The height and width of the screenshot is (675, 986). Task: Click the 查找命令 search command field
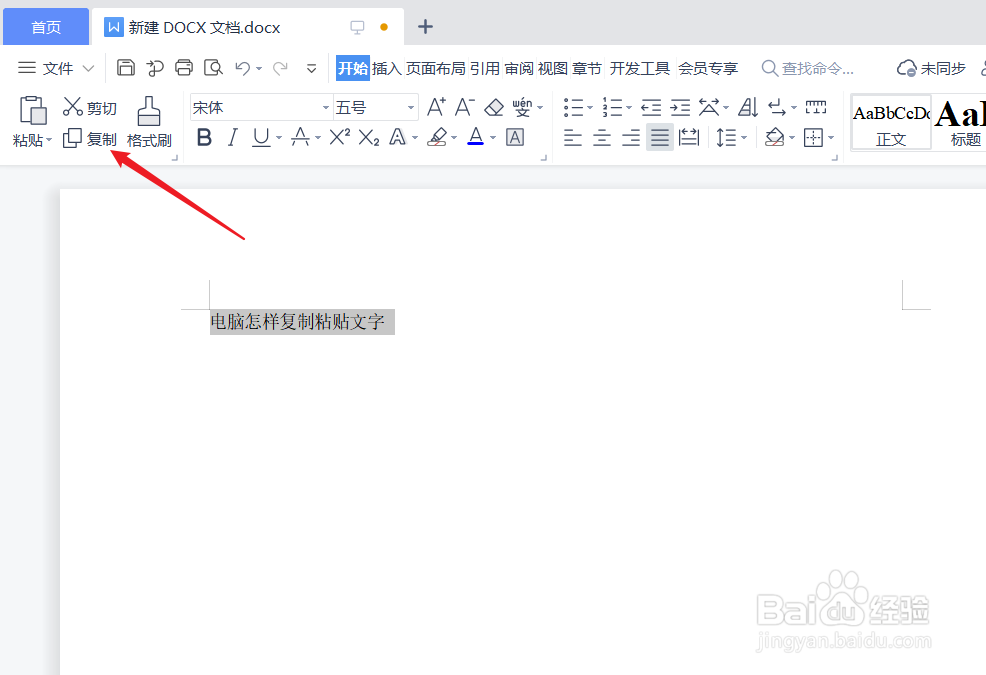809,68
